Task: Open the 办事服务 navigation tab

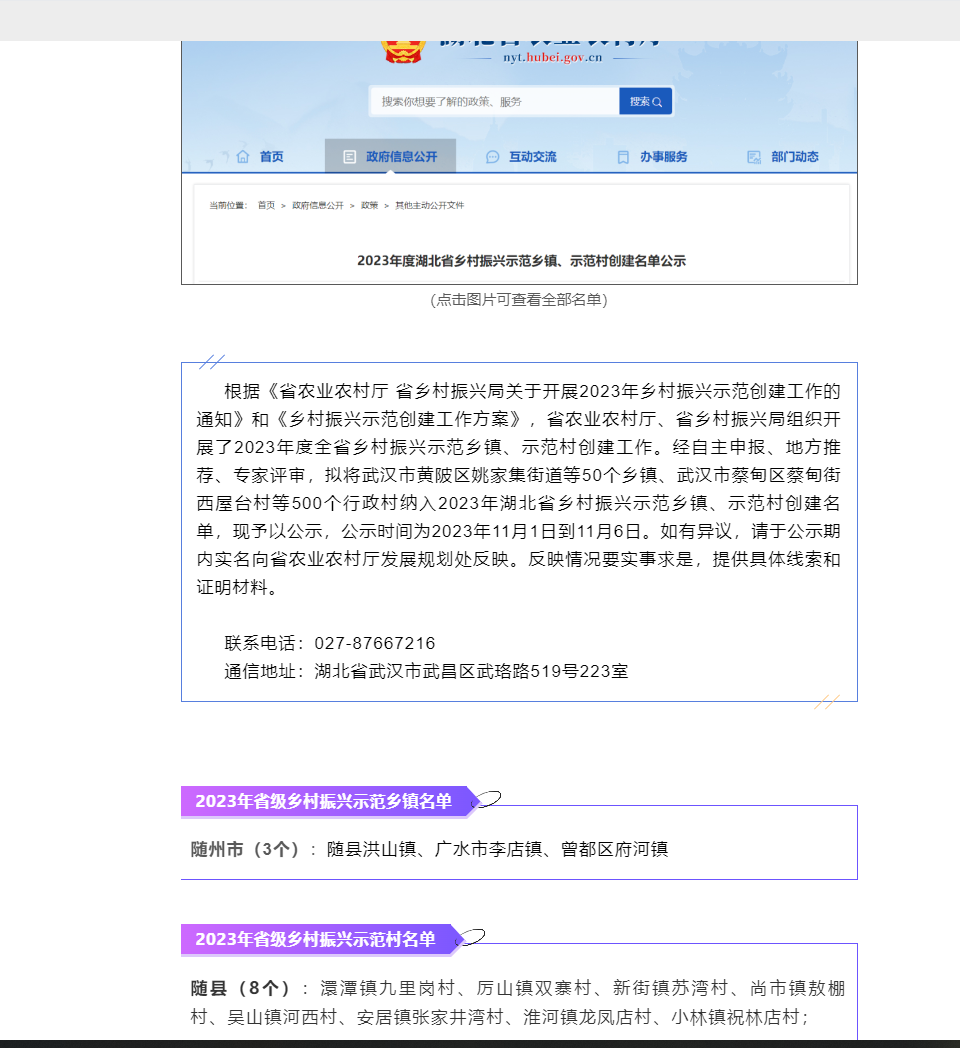Action: (x=652, y=156)
